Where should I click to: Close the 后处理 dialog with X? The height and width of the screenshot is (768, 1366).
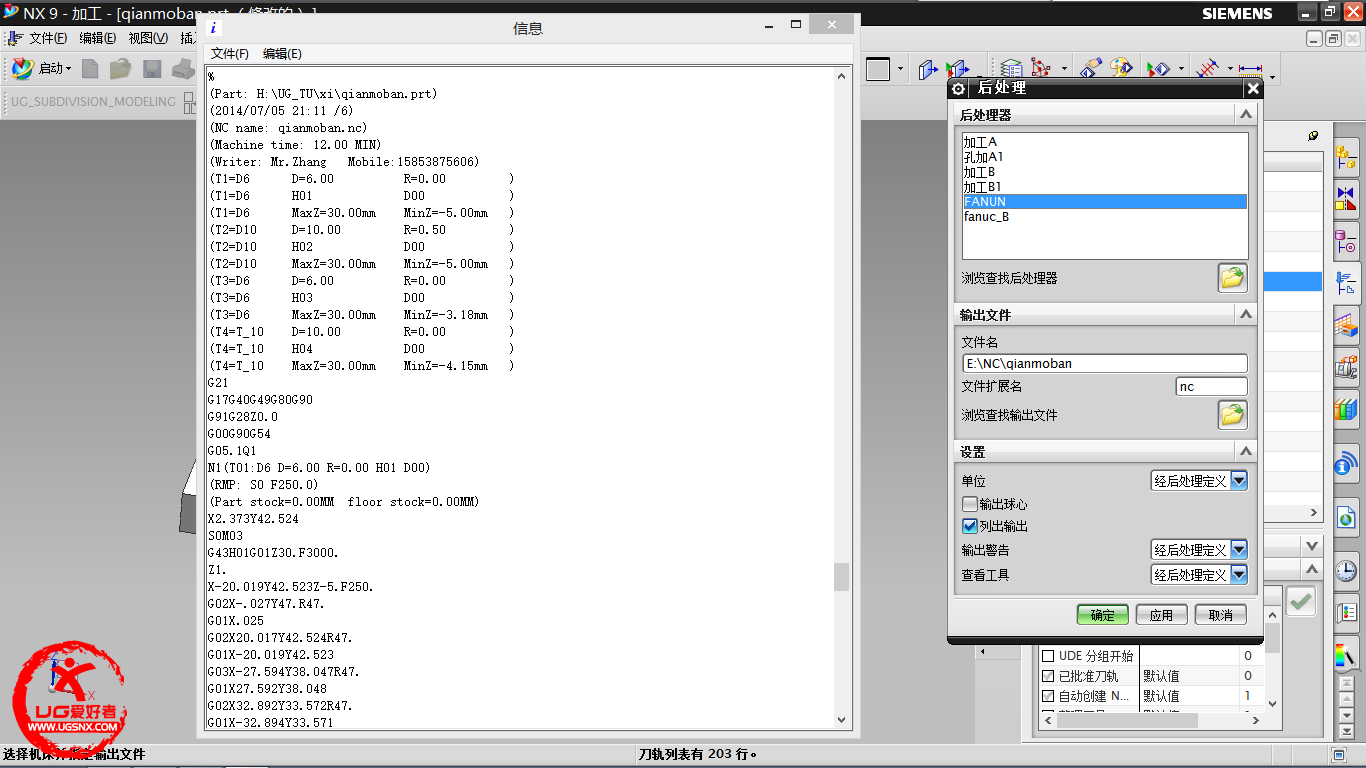[x=1252, y=89]
